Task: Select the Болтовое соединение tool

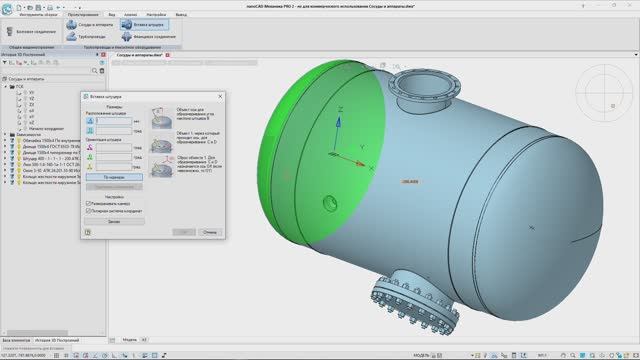Action: point(31,31)
